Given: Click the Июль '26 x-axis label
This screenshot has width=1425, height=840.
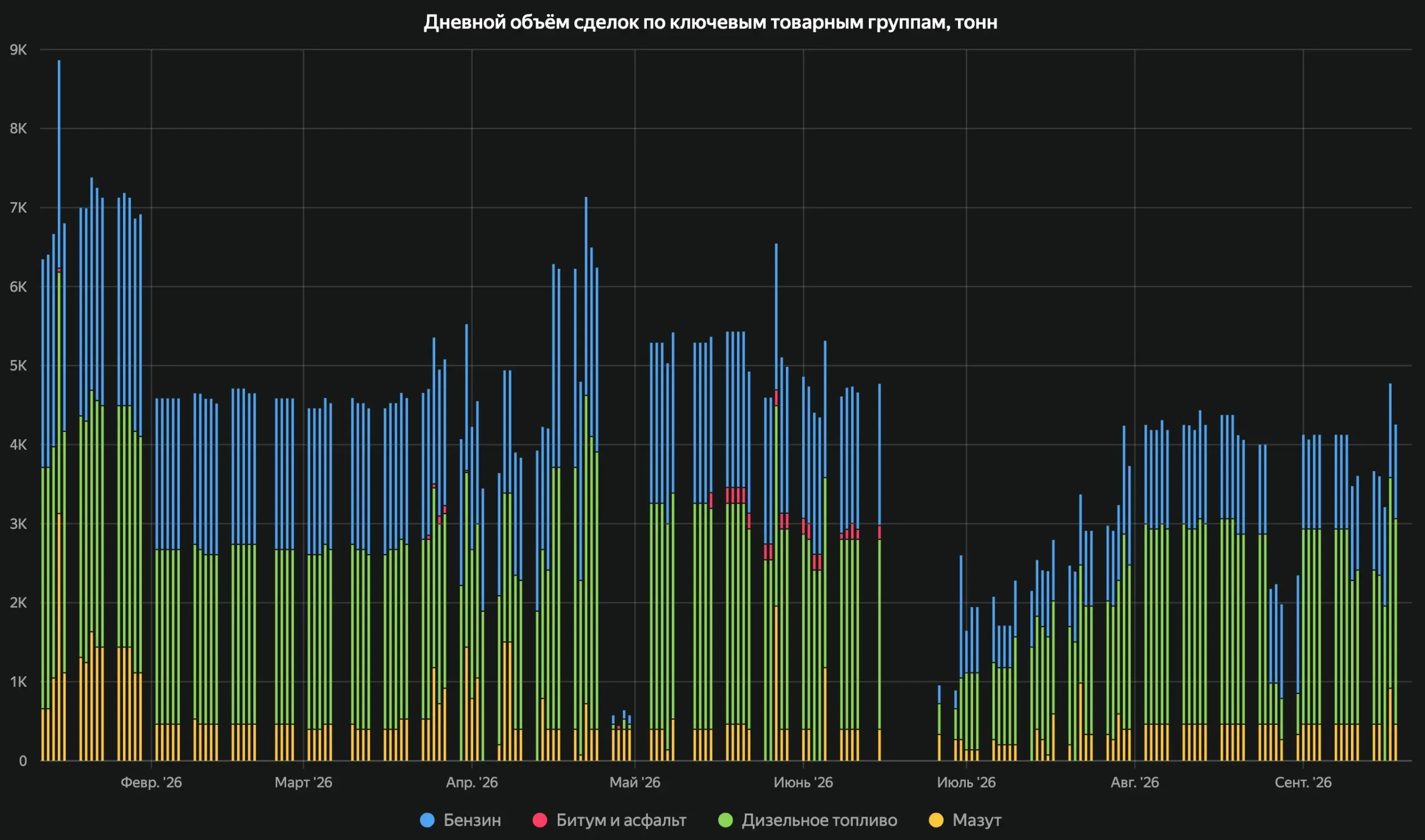Looking at the screenshot, I should 966,783.
